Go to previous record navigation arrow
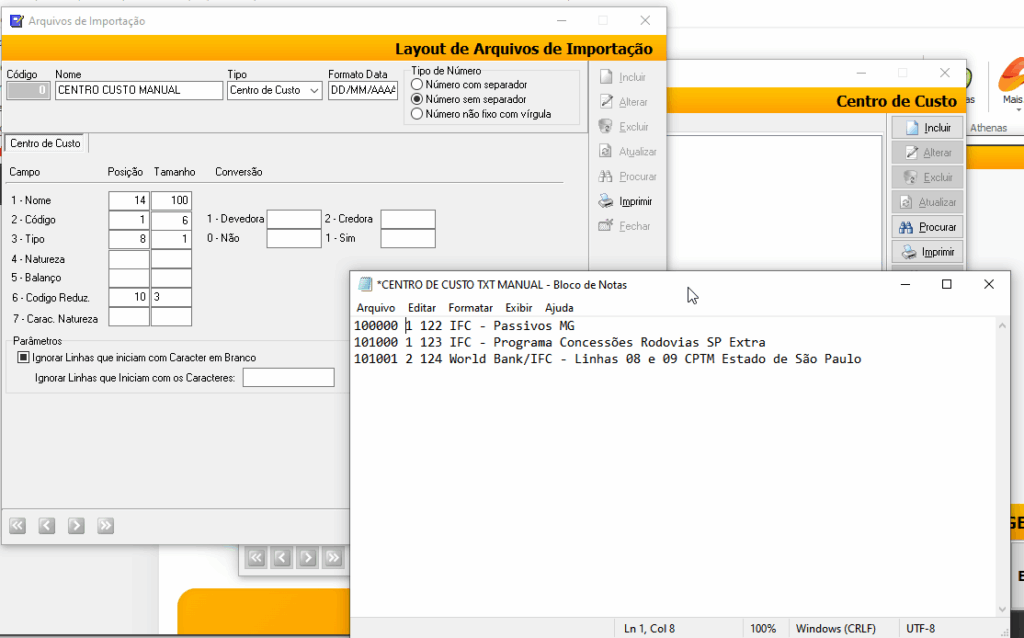This screenshot has width=1024, height=638. click(46, 526)
